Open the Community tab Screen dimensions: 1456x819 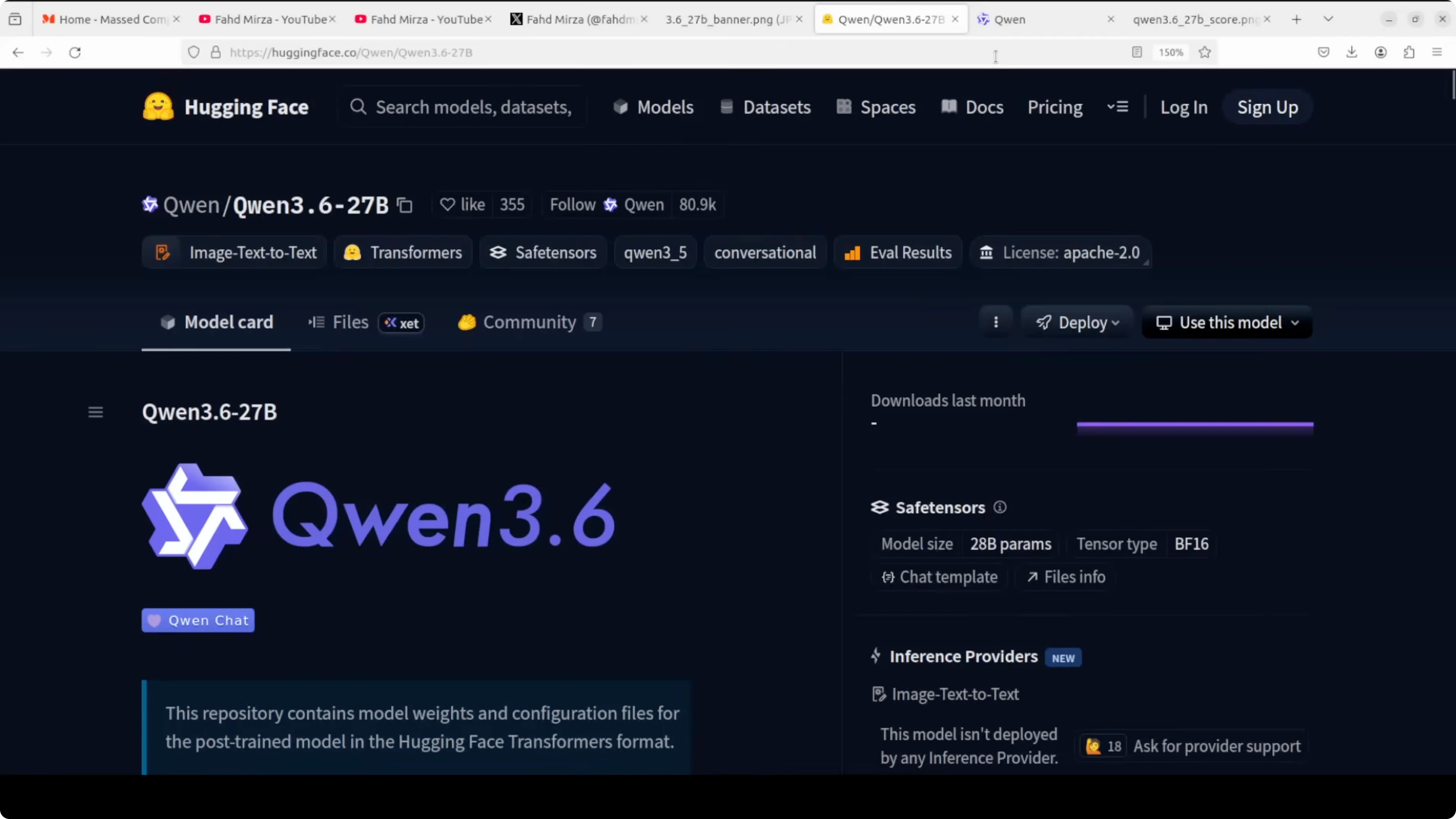point(529,322)
